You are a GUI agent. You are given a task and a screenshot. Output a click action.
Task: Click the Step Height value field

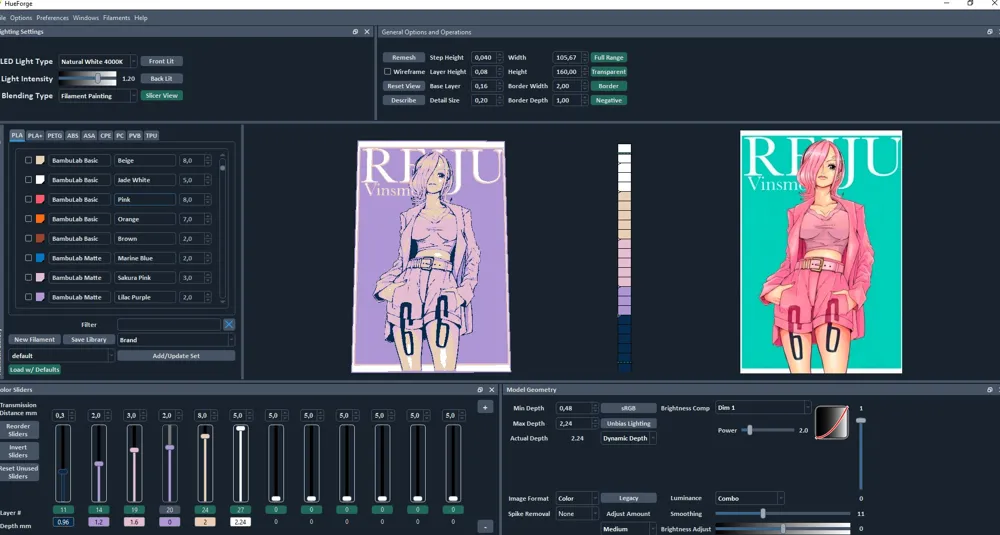click(x=487, y=57)
